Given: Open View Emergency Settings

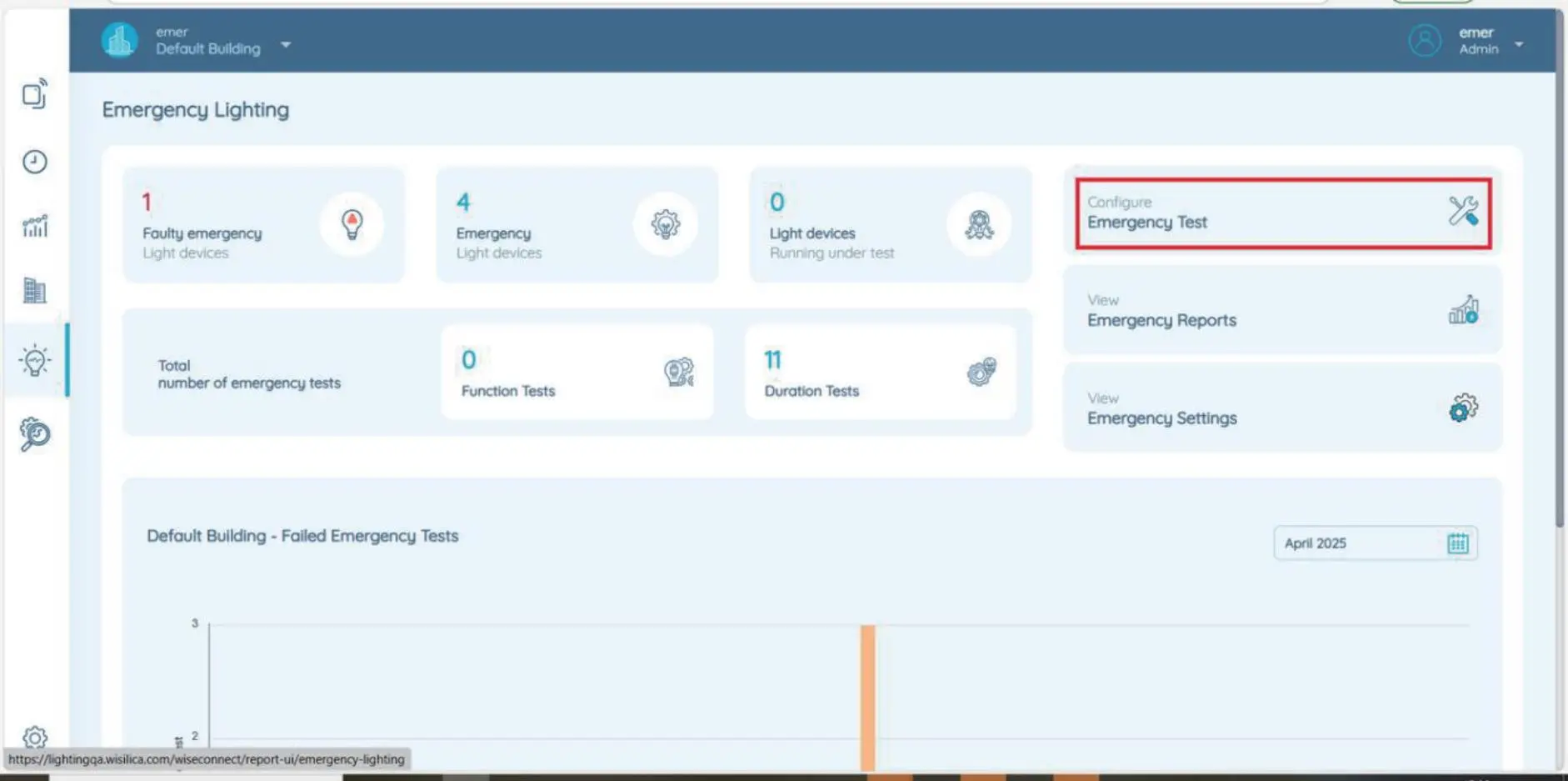Looking at the screenshot, I should pos(1282,408).
